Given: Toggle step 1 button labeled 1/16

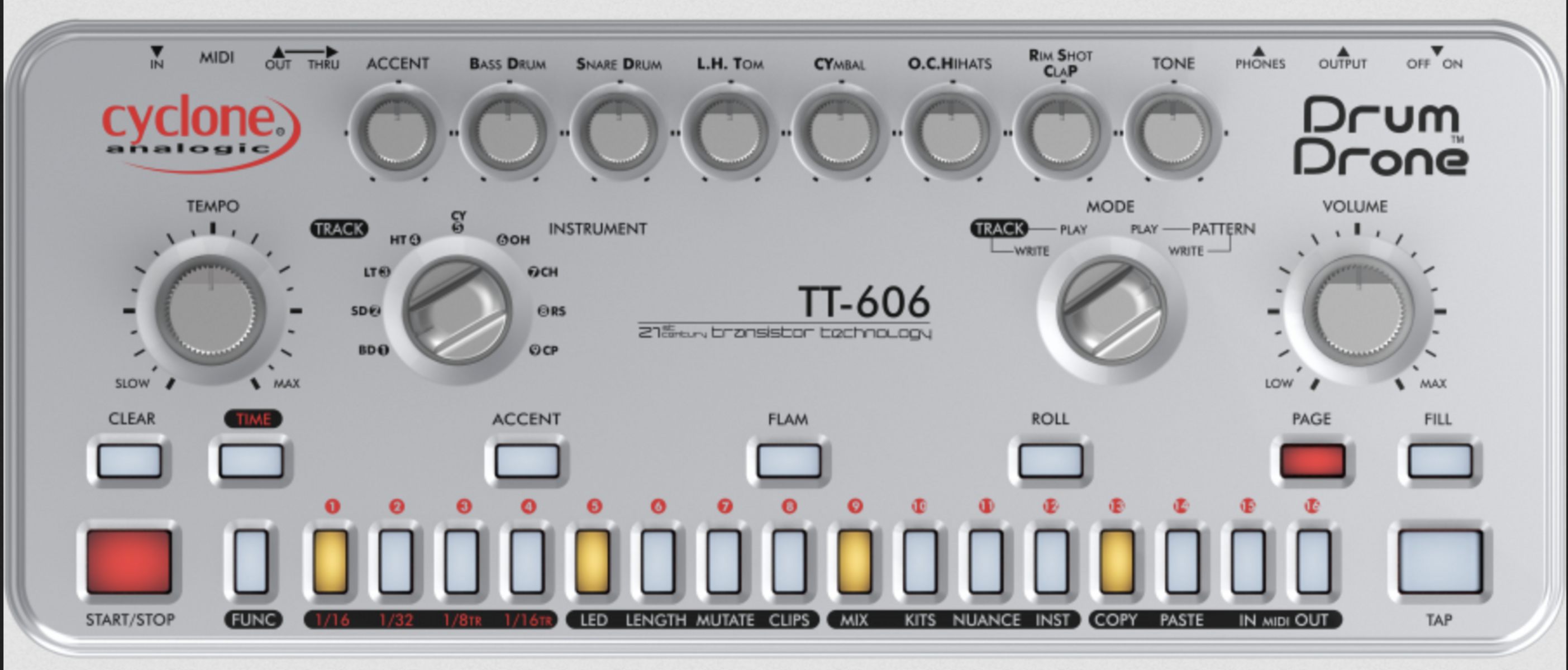Looking at the screenshot, I should [x=331, y=561].
